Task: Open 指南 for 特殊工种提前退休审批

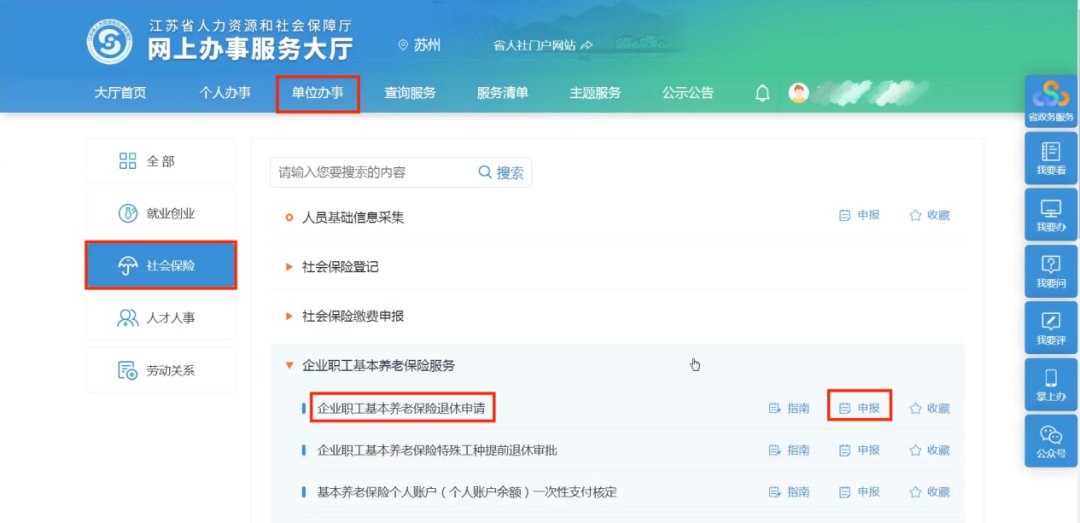Action: tap(789, 451)
